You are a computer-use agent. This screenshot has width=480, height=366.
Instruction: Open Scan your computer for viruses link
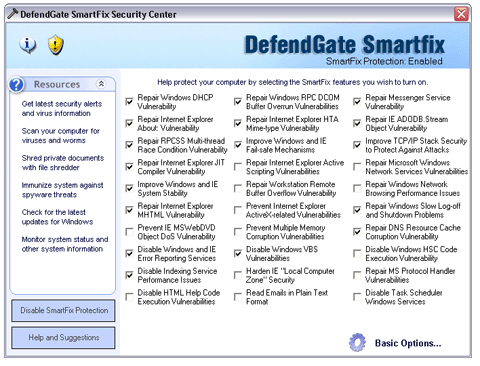[x=61, y=136]
